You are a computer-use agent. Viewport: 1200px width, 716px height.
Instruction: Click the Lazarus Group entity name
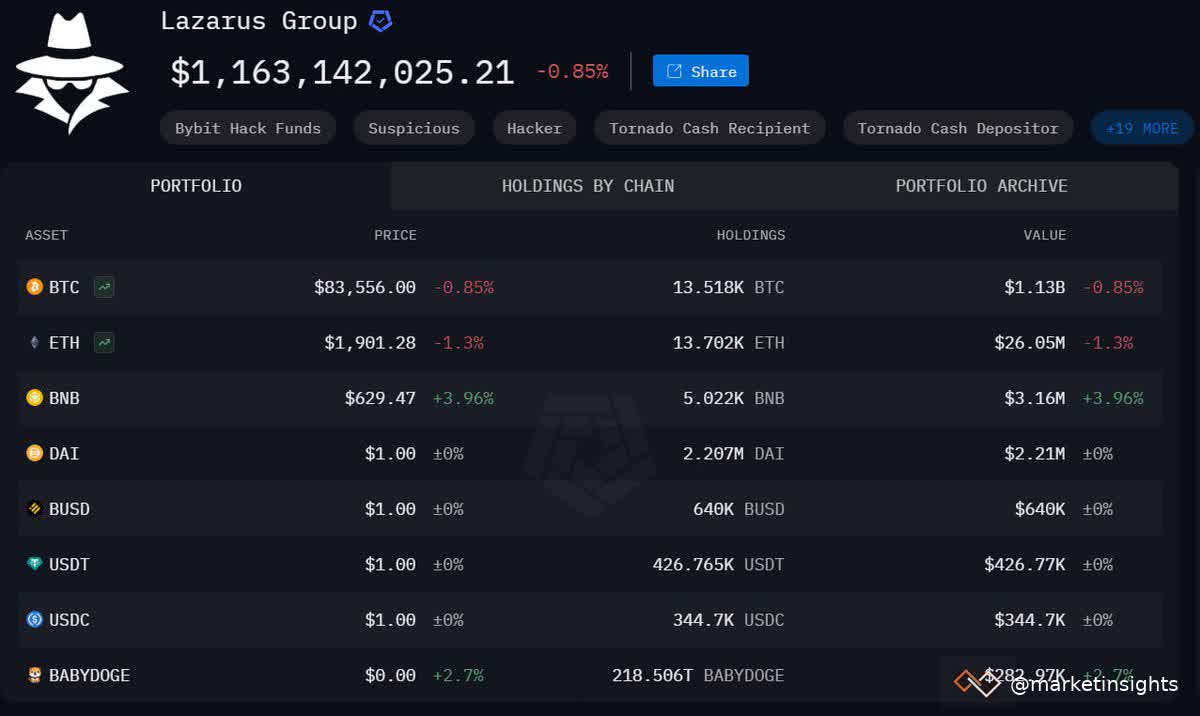[259, 21]
